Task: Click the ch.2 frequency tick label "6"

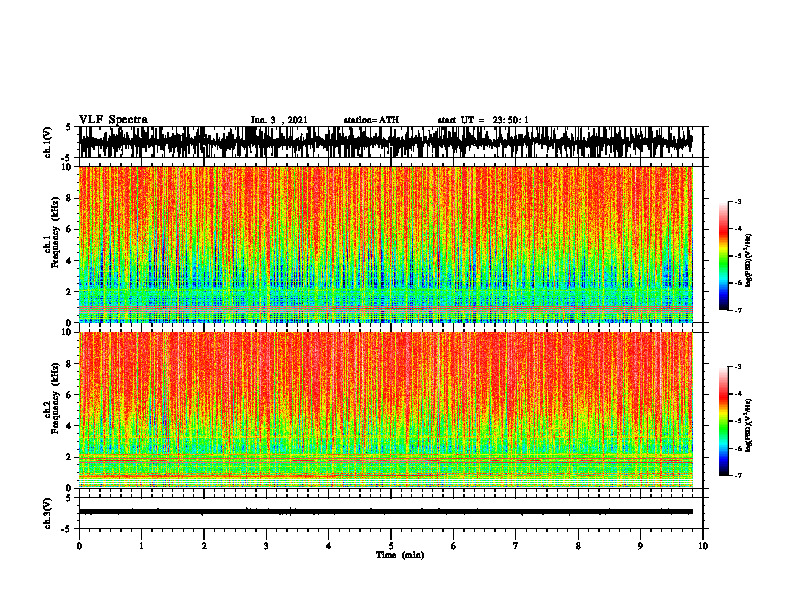Action: point(71,394)
